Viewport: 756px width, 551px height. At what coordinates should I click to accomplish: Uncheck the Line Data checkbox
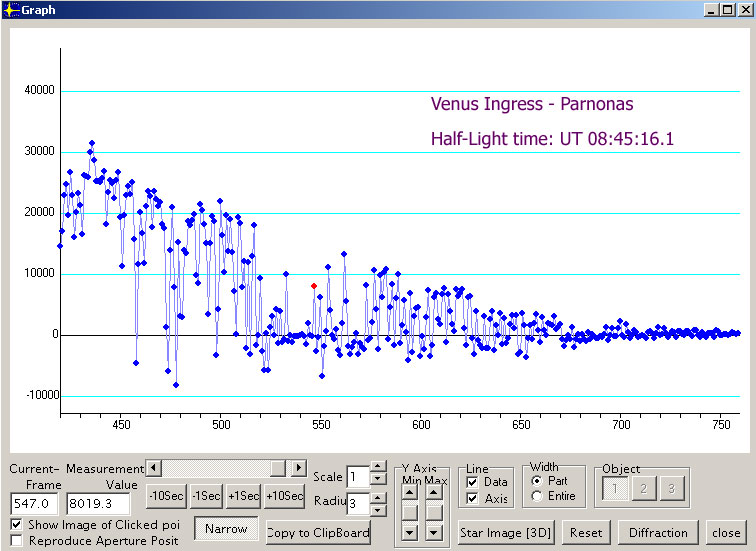pyautogui.click(x=473, y=482)
